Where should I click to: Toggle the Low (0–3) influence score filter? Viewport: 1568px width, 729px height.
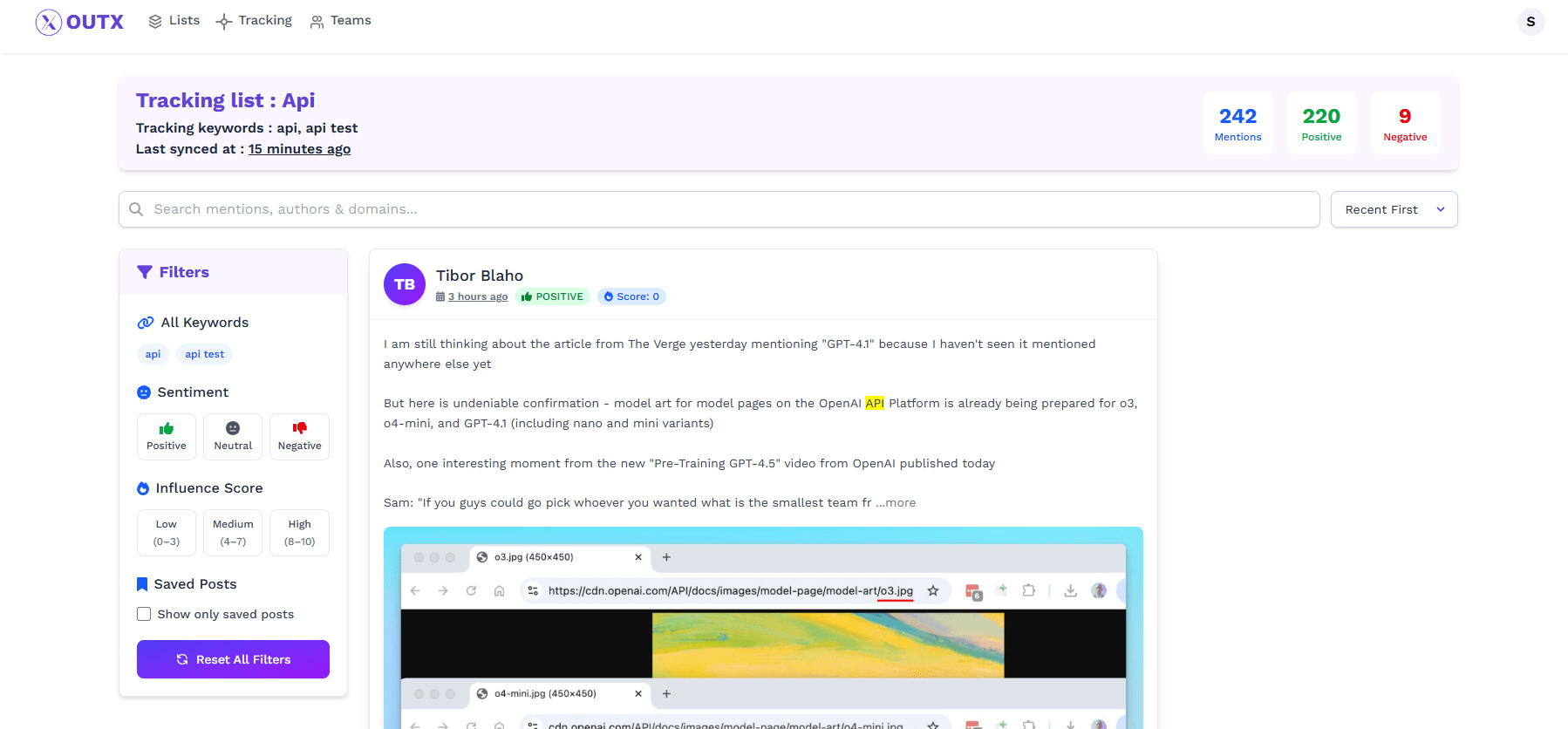pos(167,533)
